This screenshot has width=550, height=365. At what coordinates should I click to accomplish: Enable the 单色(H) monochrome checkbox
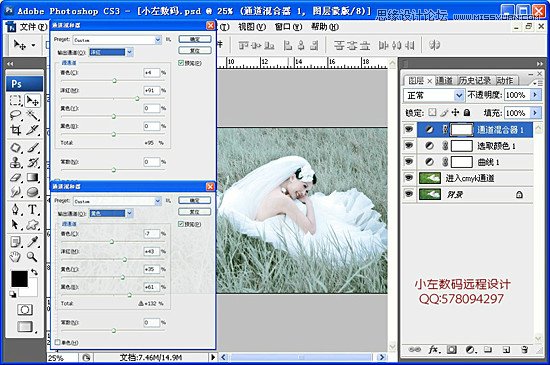58,343
